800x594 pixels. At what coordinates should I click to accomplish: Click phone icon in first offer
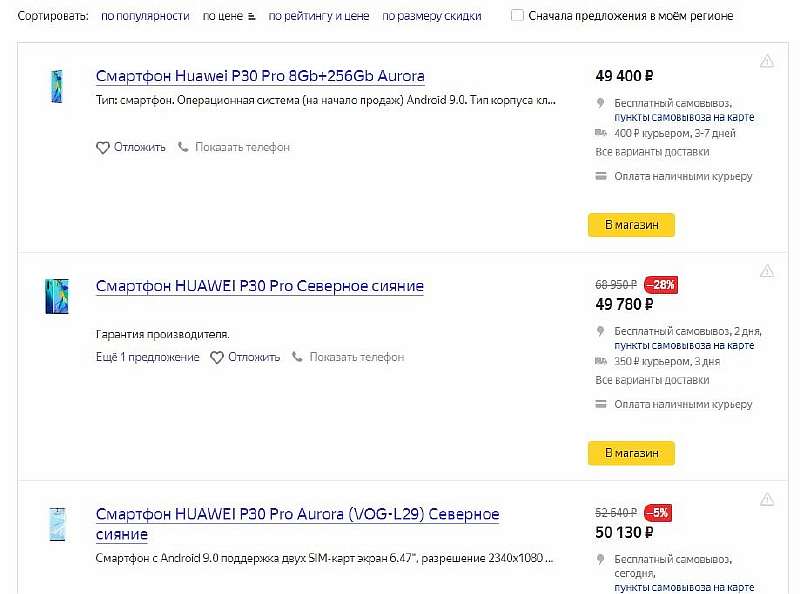click(183, 147)
